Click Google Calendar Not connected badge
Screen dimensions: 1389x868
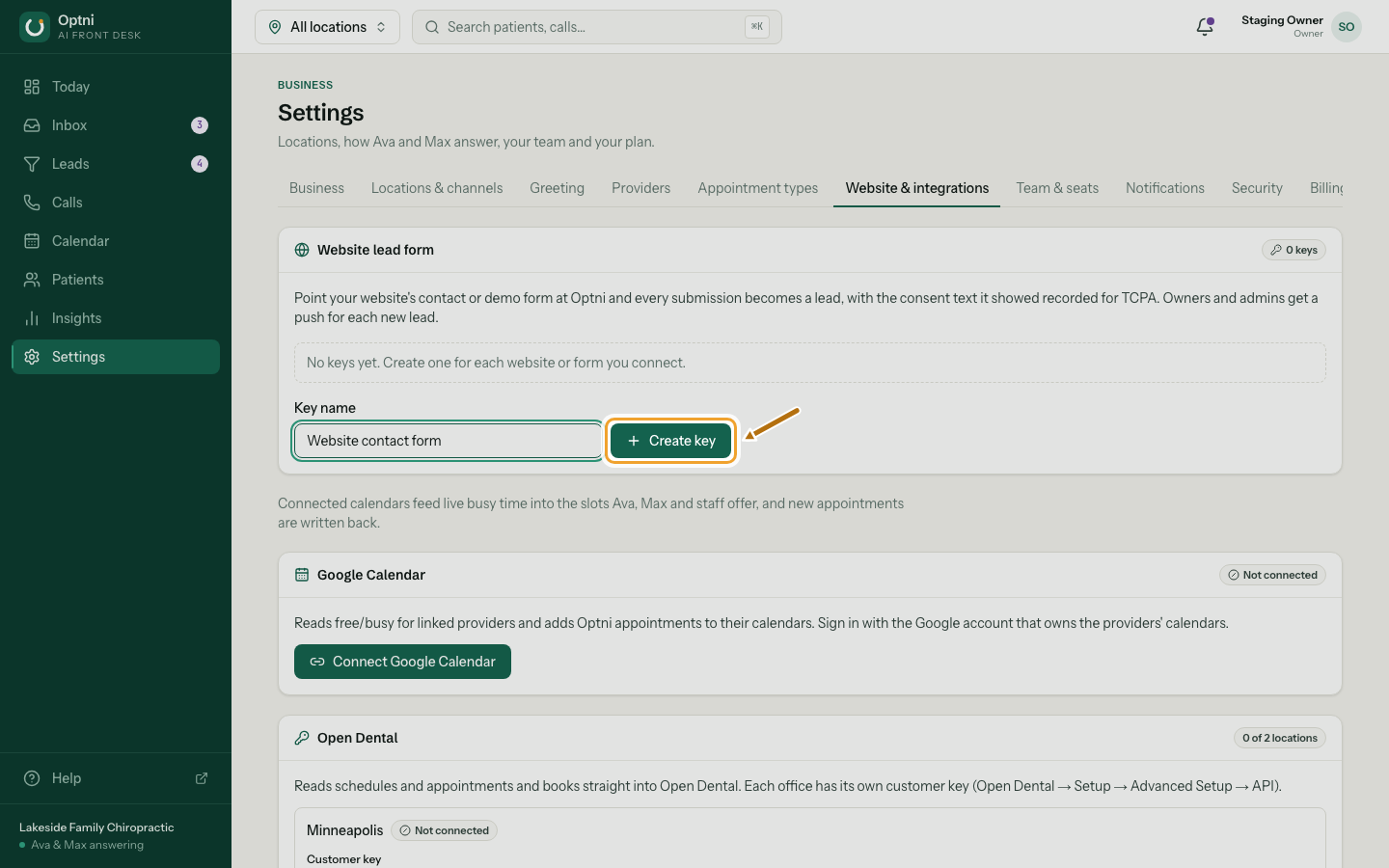pyautogui.click(x=1272, y=575)
